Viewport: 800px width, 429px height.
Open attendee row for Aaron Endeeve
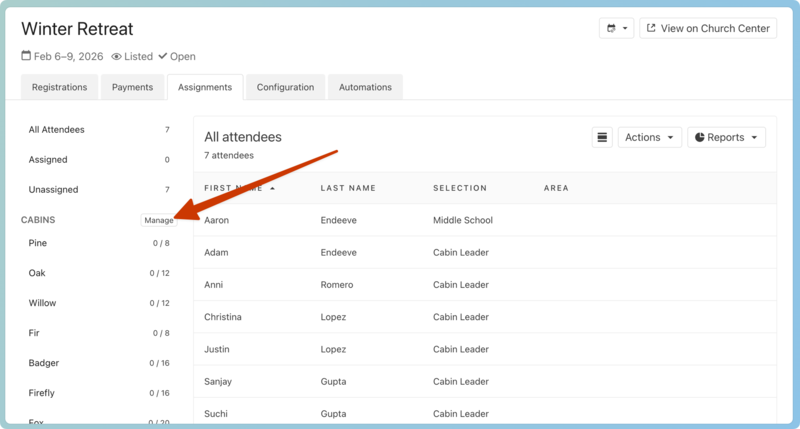(x=218, y=220)
